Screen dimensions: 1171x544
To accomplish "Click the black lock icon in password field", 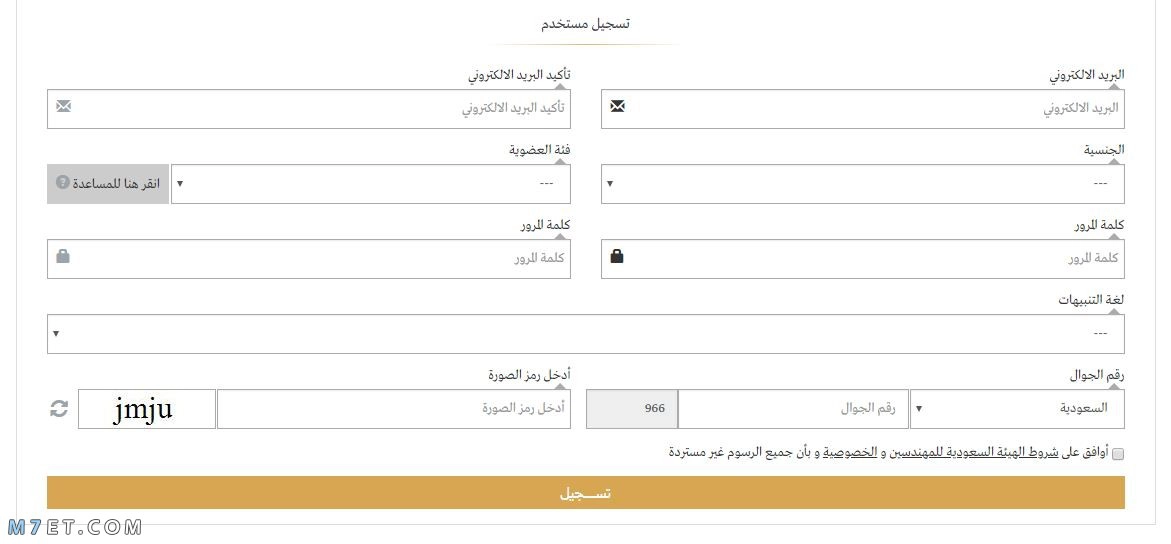I will pyautogui.click(x=617, y=256).
